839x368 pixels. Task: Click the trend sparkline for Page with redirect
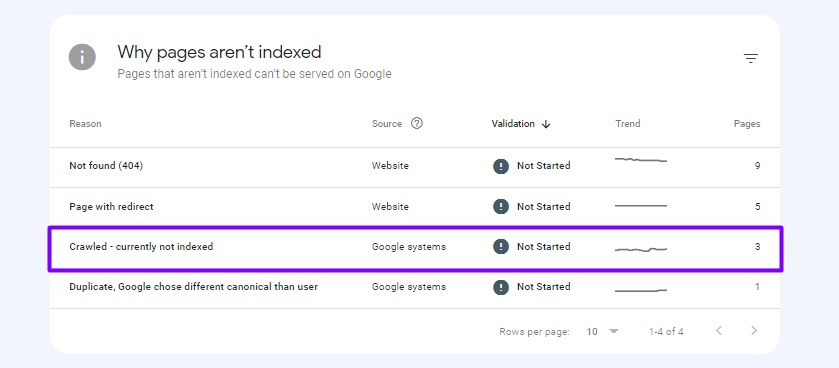coord(641,205)
